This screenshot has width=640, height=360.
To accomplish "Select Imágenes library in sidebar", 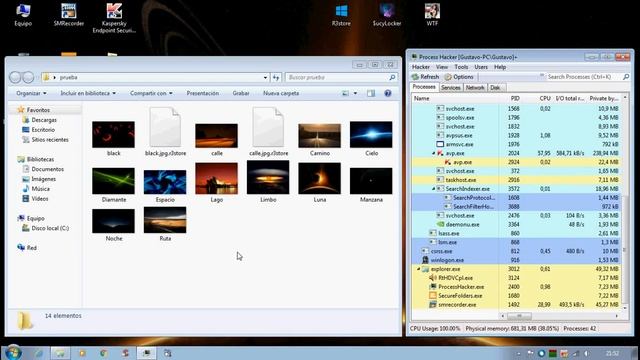I will [x=39, y=179].
